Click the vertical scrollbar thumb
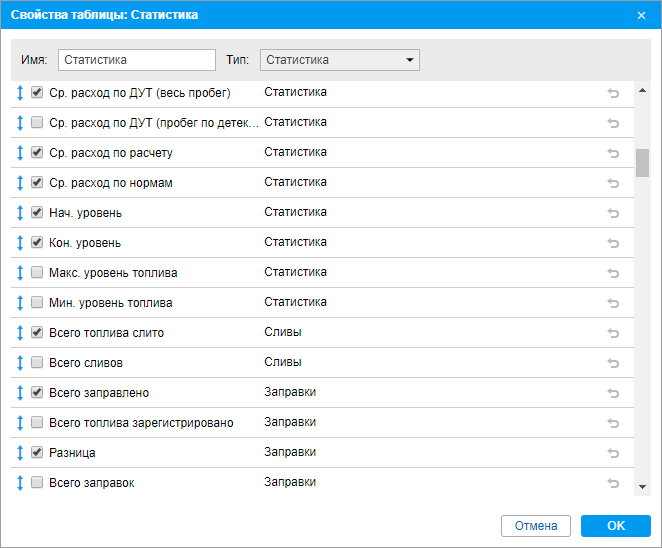 (x=642, y=163)
